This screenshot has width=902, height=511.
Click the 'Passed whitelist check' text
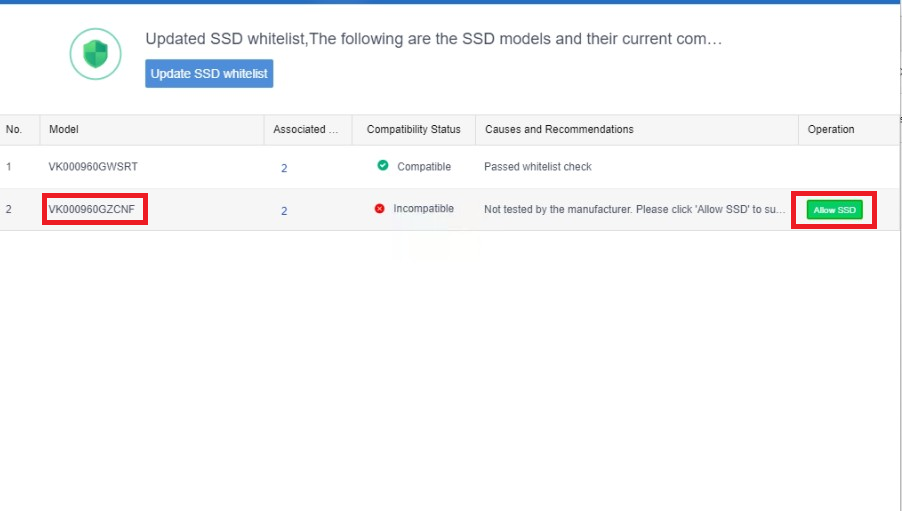point(537,167)
